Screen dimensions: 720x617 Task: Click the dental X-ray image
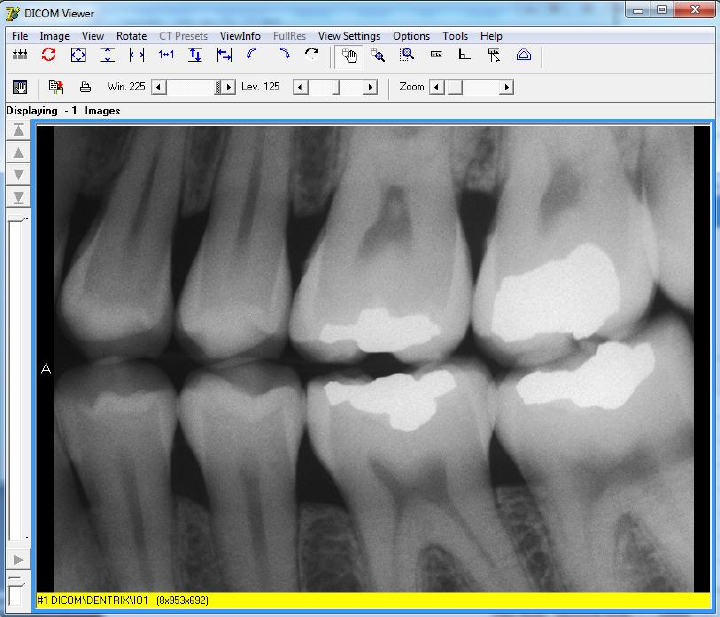373,359
